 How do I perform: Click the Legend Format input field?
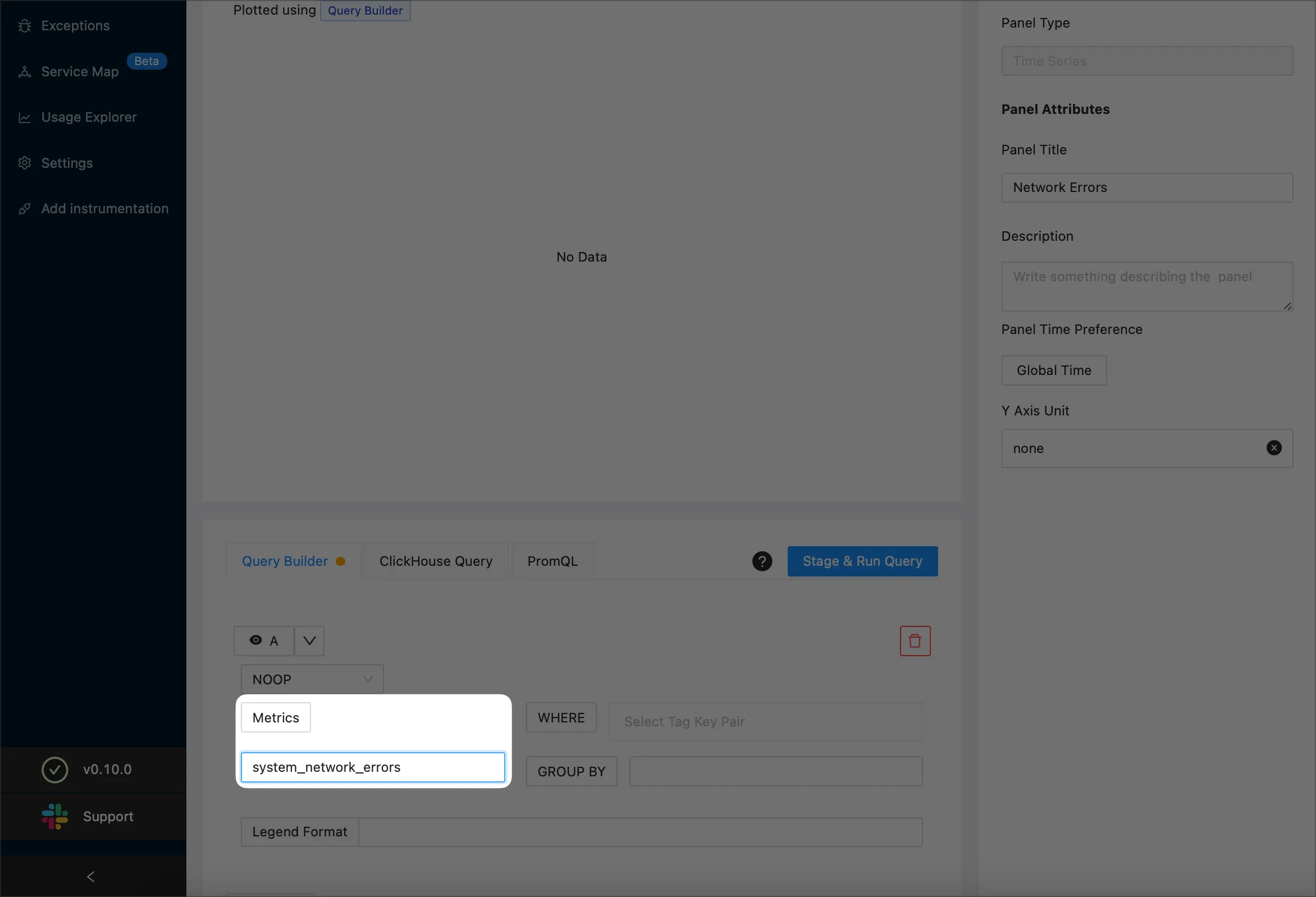[x=641, y=832]
